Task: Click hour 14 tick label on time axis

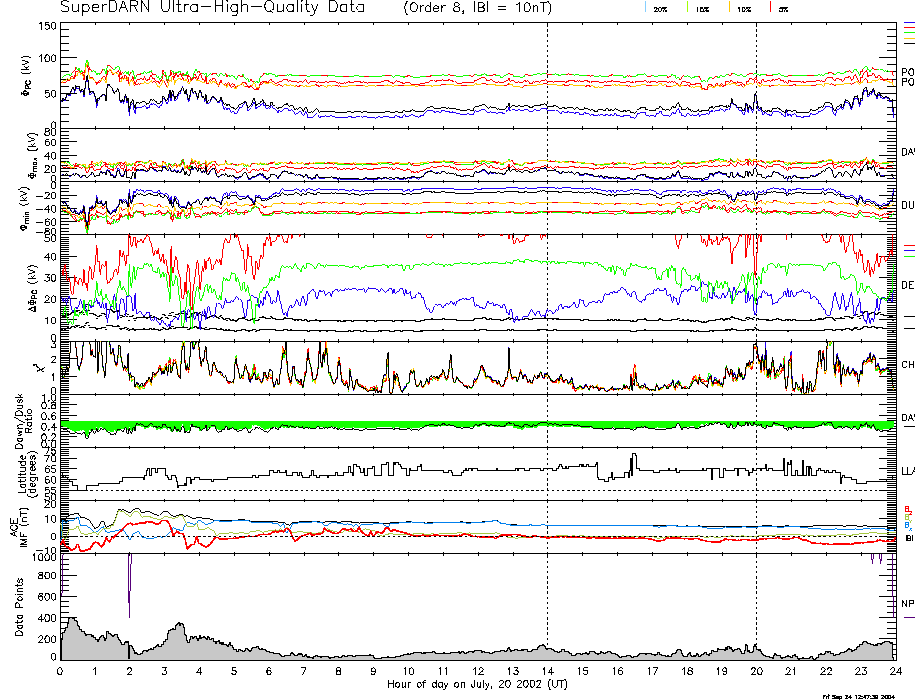Action: (x=547, y=671)
